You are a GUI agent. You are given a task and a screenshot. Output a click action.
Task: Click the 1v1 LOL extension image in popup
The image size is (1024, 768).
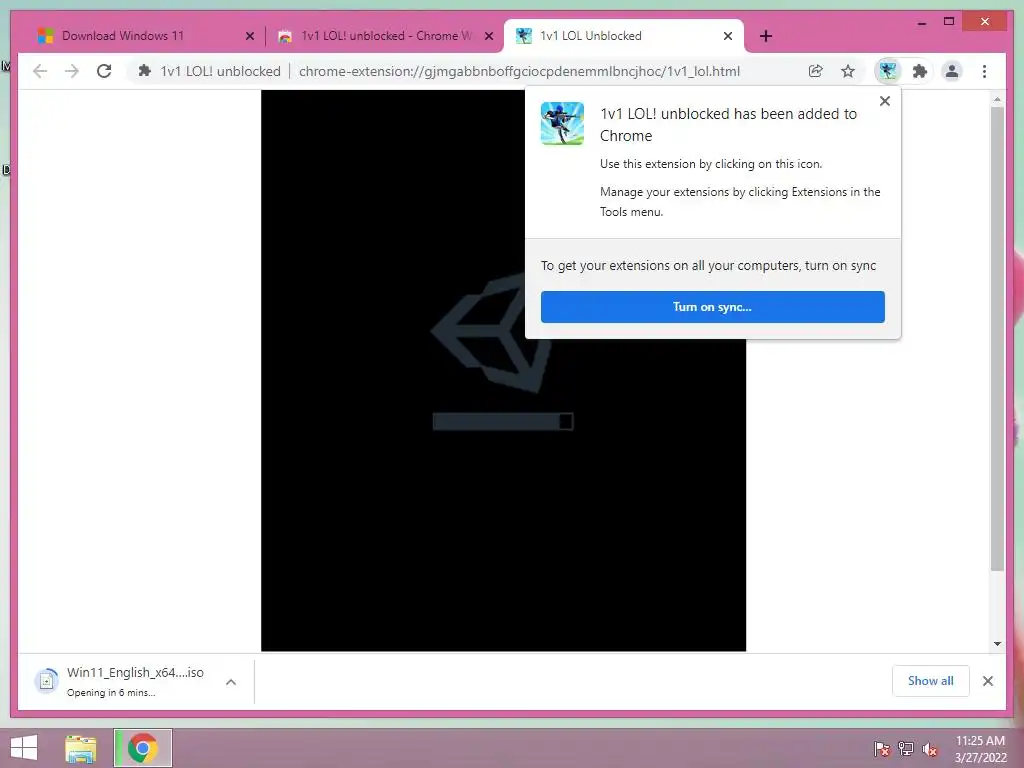pos(562,123)
